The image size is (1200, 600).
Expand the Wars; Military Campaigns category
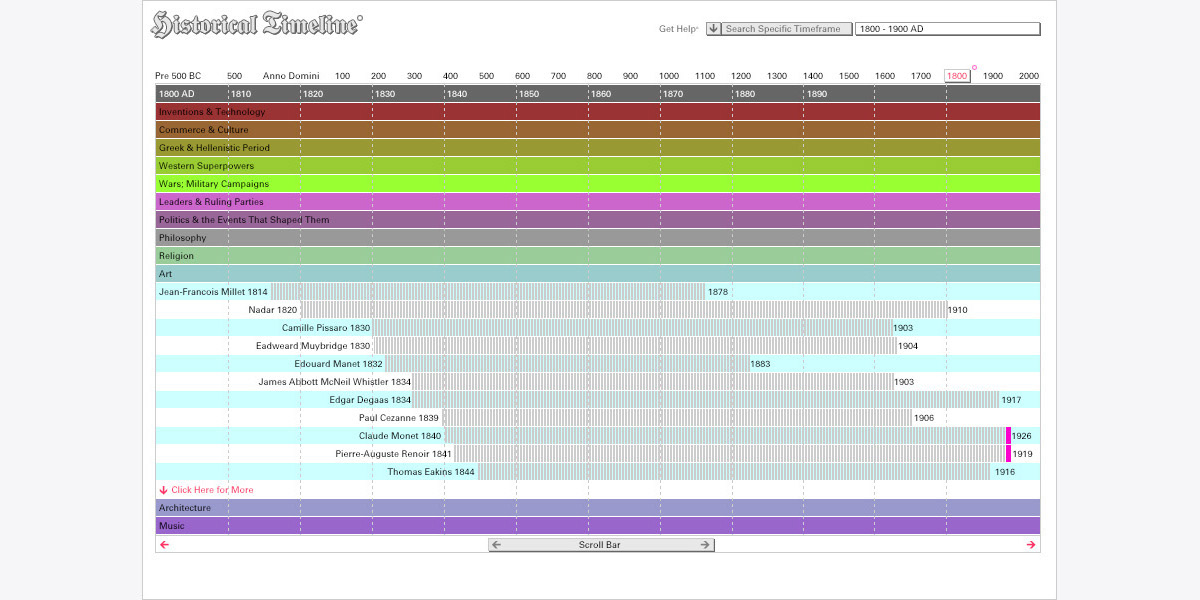[213, 184]
